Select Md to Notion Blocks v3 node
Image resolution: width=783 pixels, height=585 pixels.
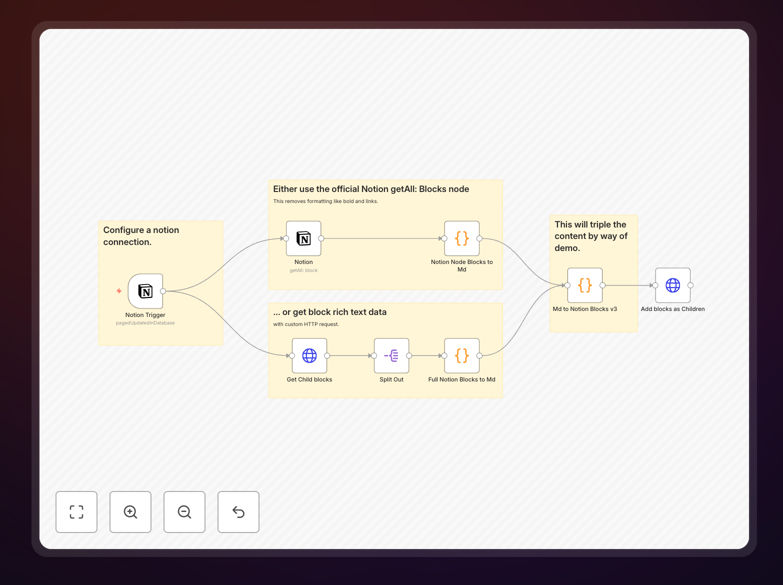pos(585,285)
